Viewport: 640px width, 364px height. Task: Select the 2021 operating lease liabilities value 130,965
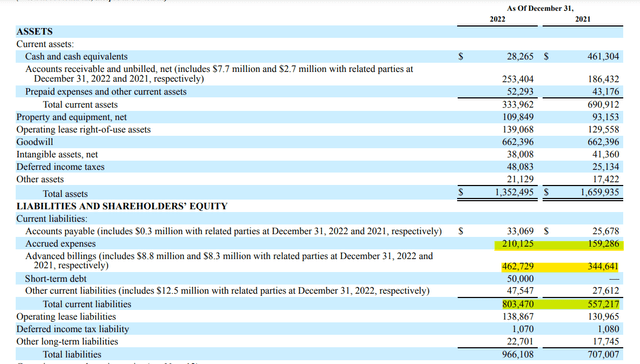tap(603, 317)
